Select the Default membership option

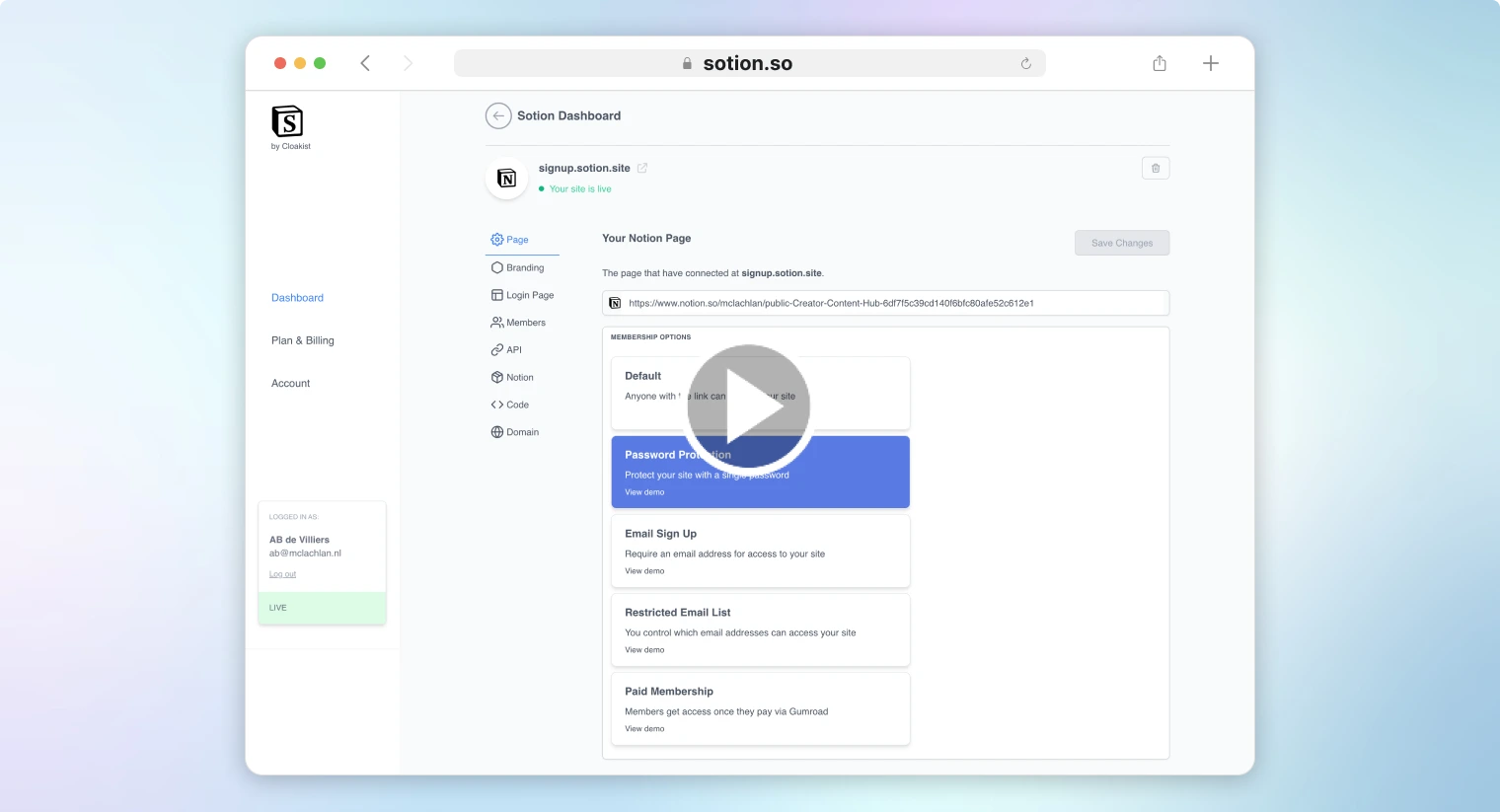pyautogui.click(x=760, y=393)
